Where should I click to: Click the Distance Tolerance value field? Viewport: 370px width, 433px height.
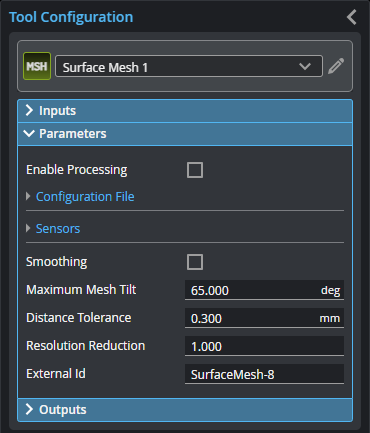tap(264, 318)
